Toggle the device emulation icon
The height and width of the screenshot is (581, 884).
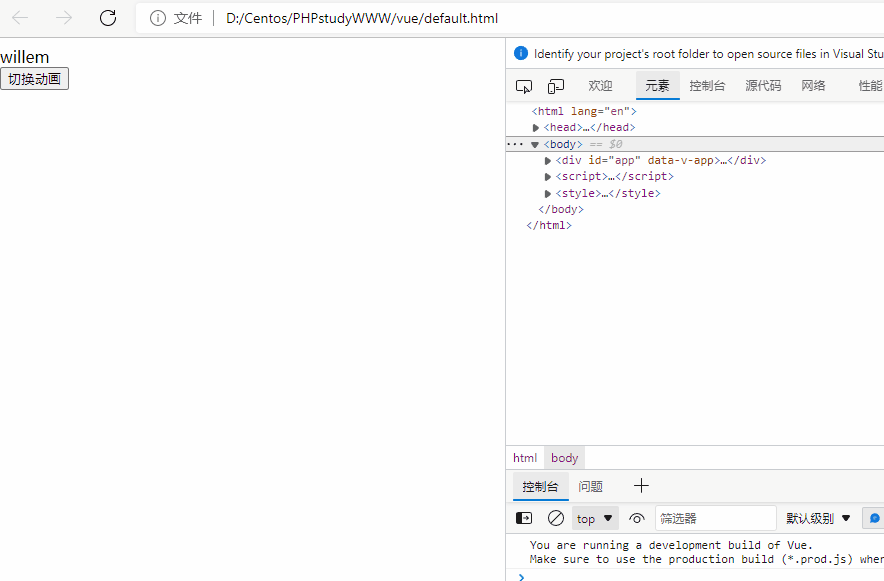point(556,86)
